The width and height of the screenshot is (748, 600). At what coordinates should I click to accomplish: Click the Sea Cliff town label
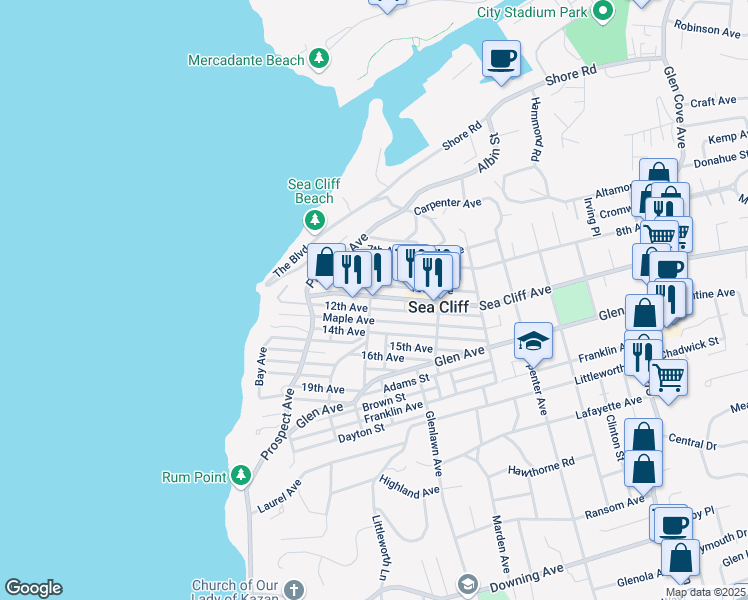437,307
